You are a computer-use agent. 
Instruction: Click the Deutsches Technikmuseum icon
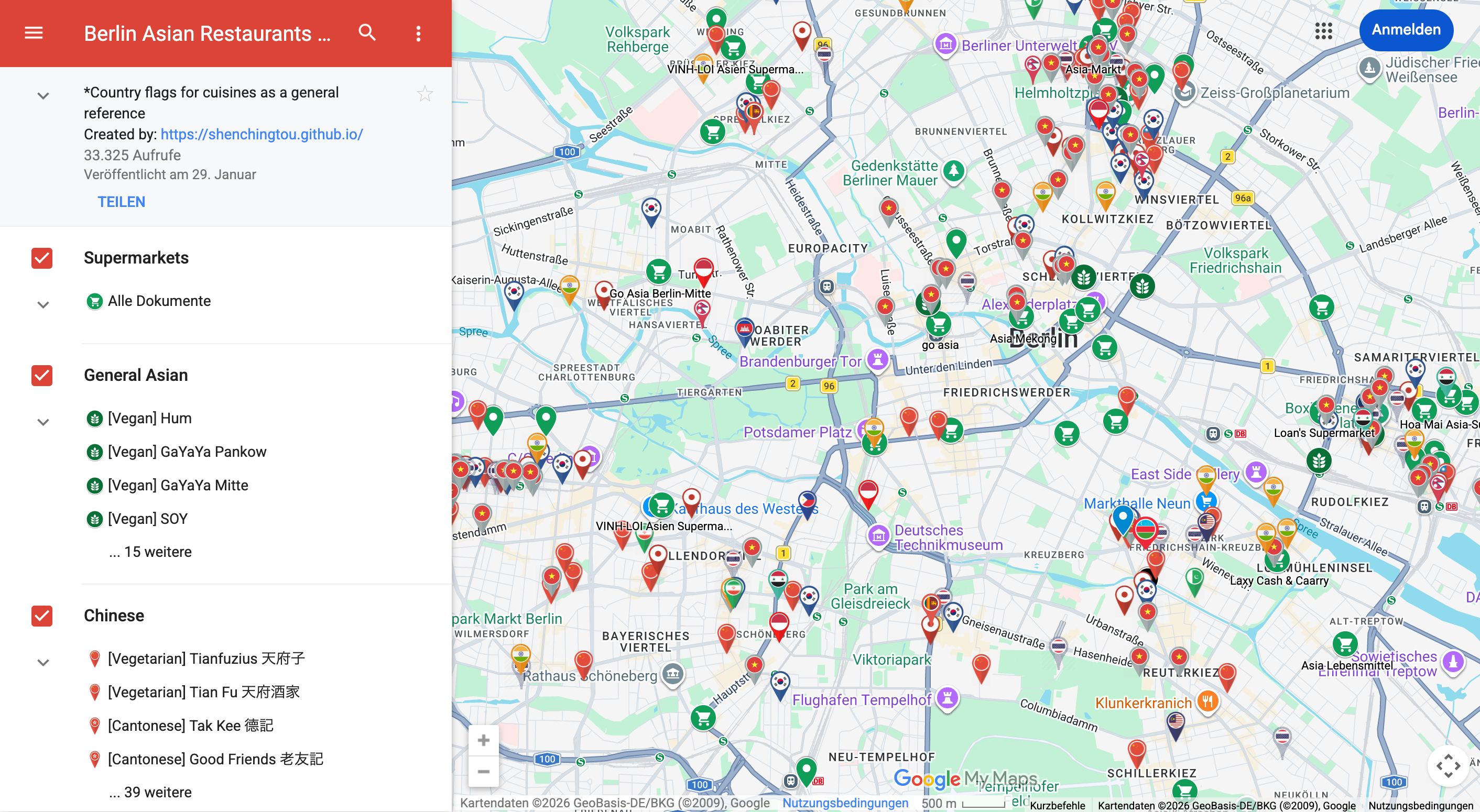pyautogui.click(x=878, y=536)
